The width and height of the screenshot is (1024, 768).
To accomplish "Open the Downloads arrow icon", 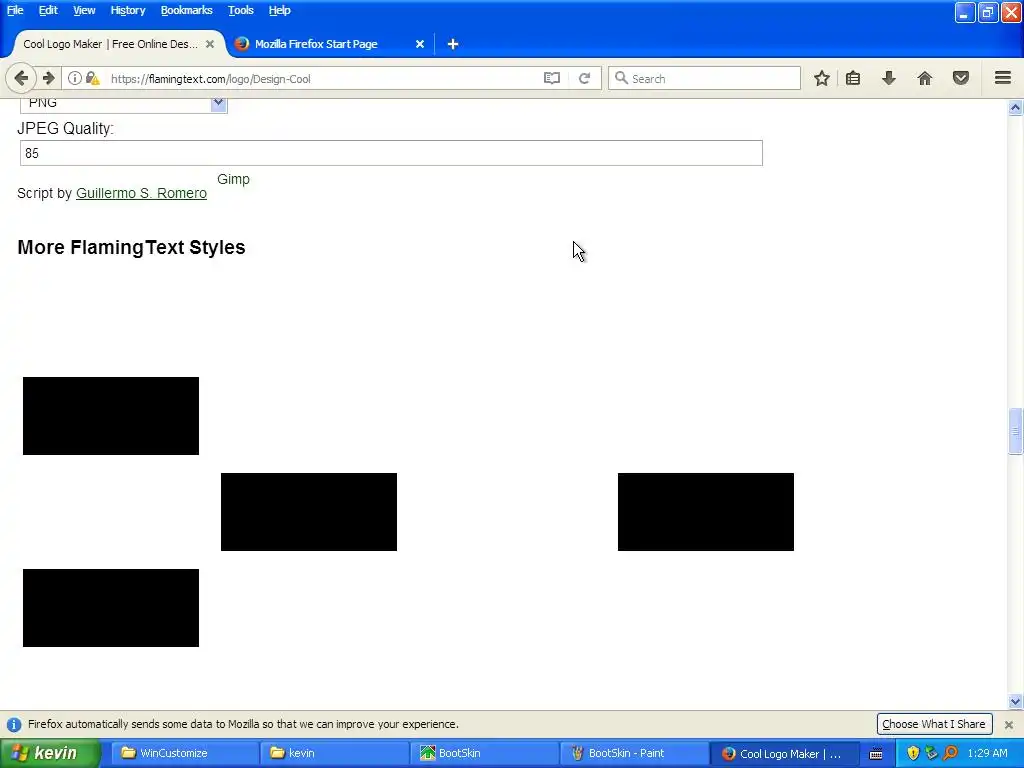I will [x=888, y=78].
